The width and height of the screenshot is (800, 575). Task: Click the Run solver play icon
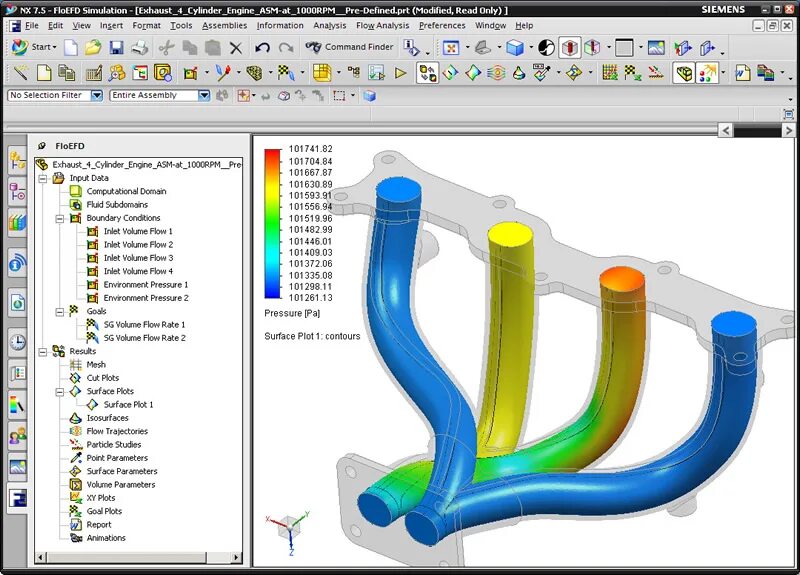coord(401,73)
